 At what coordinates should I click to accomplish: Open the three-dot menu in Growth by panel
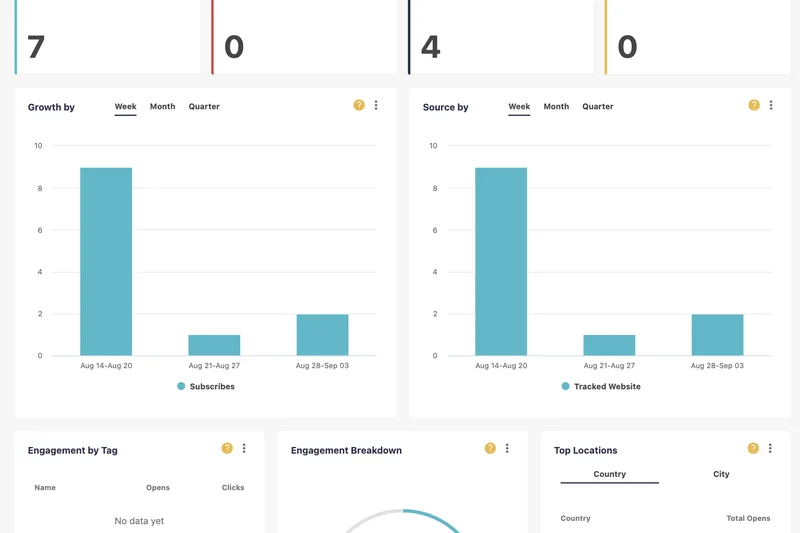[x=376, y=105]
